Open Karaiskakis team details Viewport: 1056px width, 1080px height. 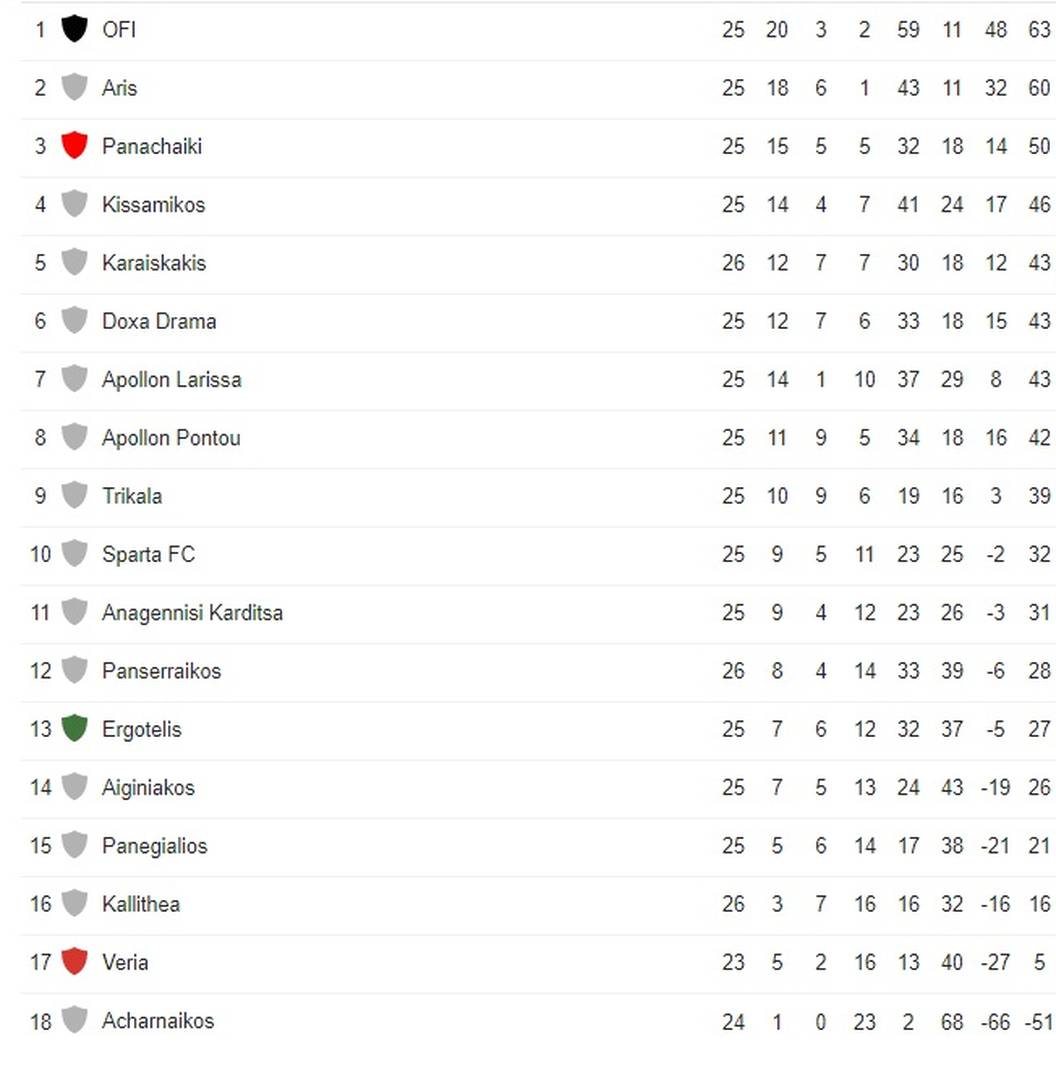pyautogui.click(x=154, y=263)
